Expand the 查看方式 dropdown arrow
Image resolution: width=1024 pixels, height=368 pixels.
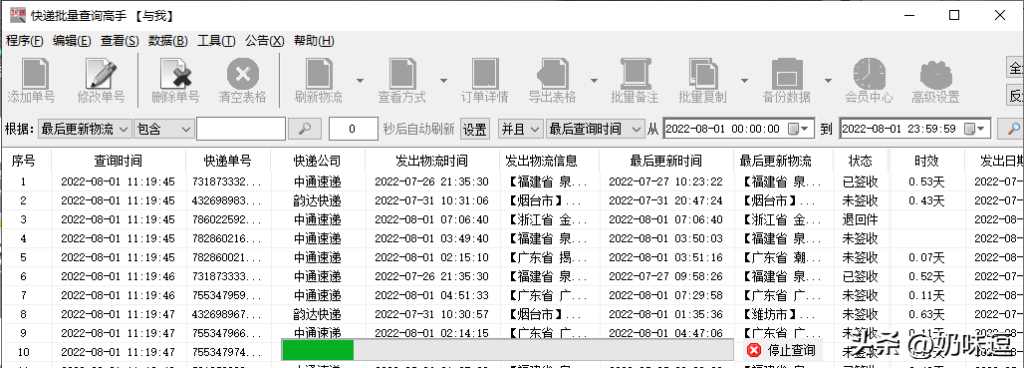[x=443, y=80]
